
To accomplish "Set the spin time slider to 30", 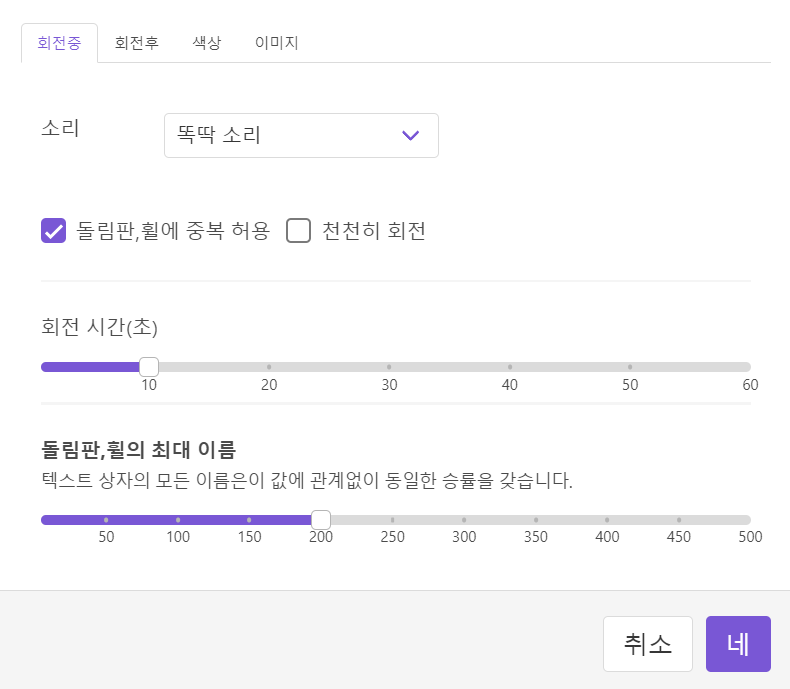I will [389, 367].
